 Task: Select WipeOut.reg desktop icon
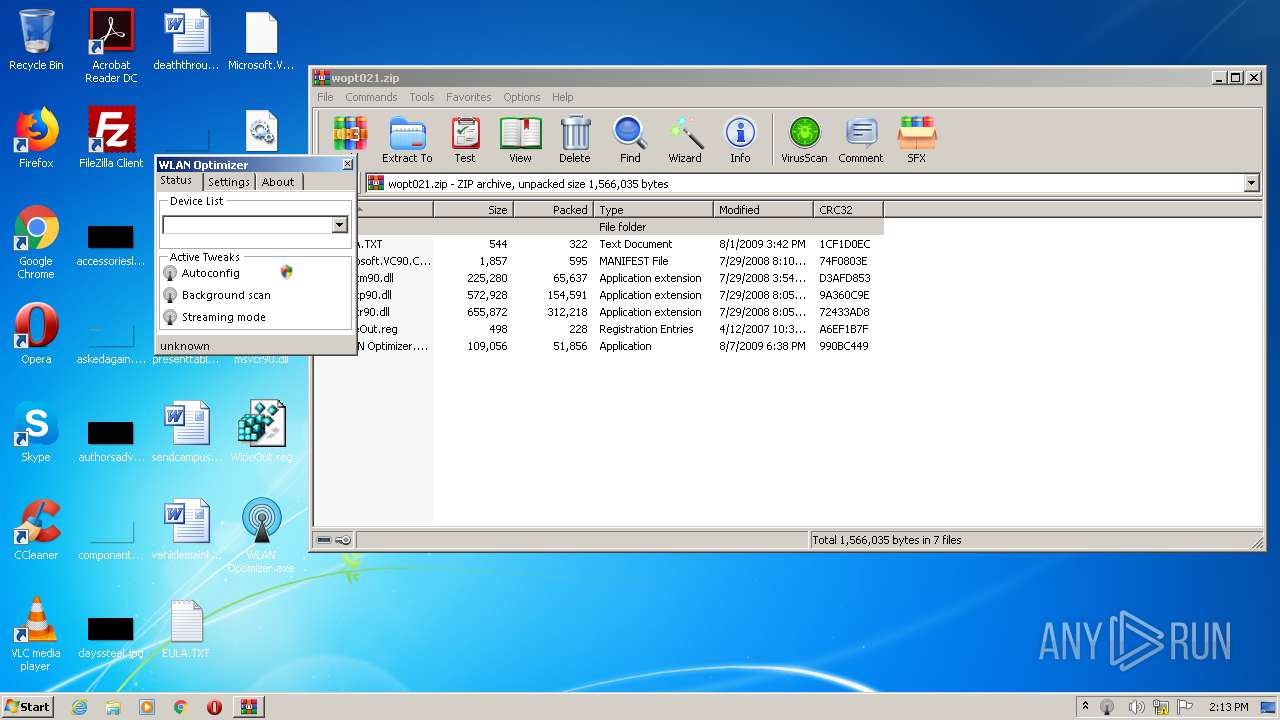(x=261, y=432)
